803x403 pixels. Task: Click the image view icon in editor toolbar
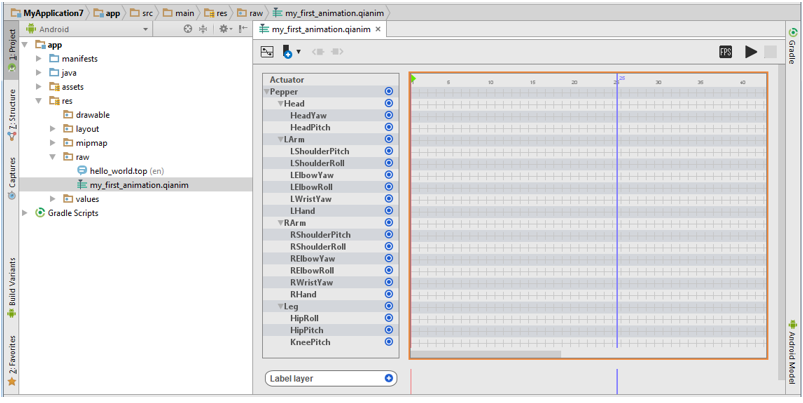pyautogui.click(x=267, y=52)
